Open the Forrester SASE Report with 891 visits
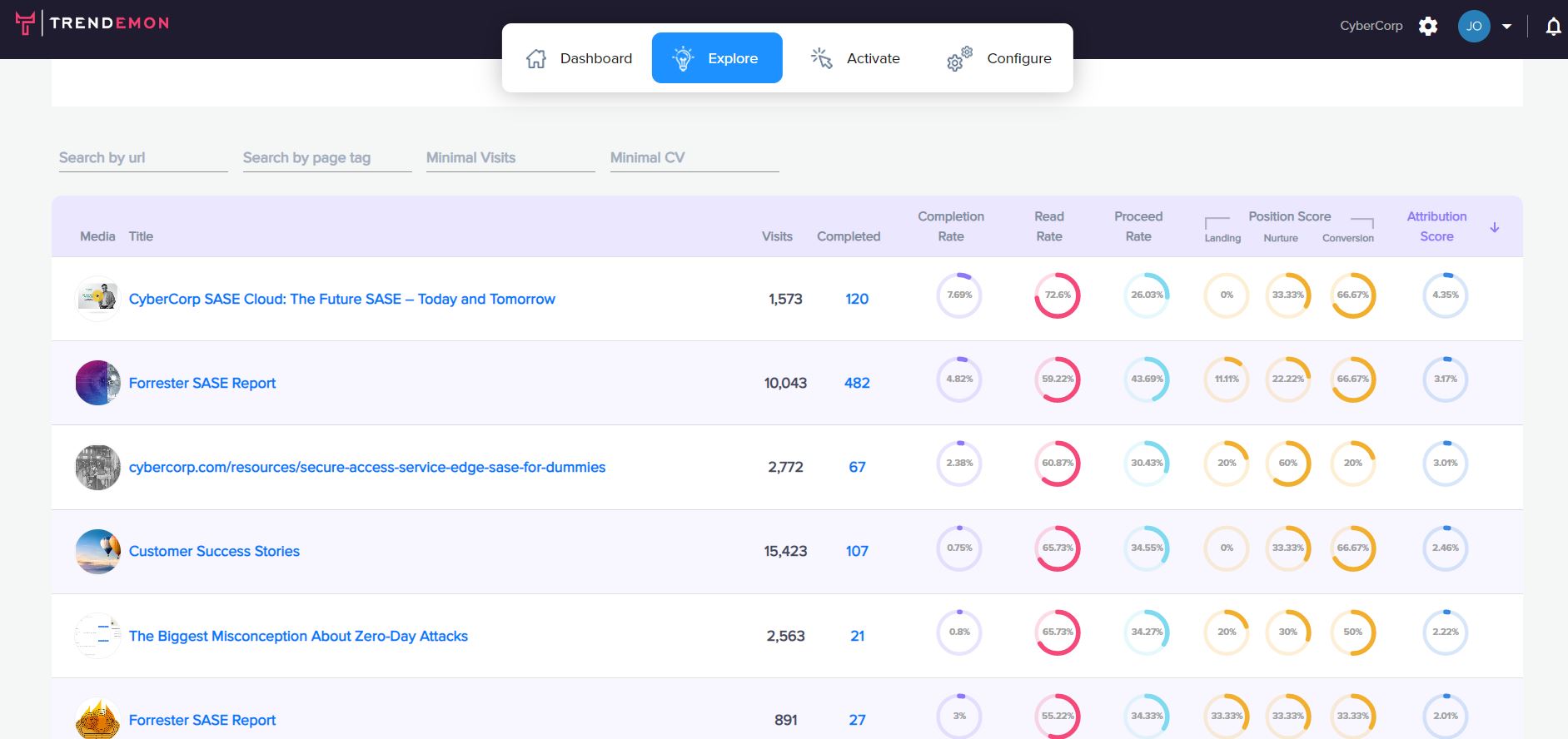Screen dimensions: 1568x739 pyautogui.click(x=202, y=720)
